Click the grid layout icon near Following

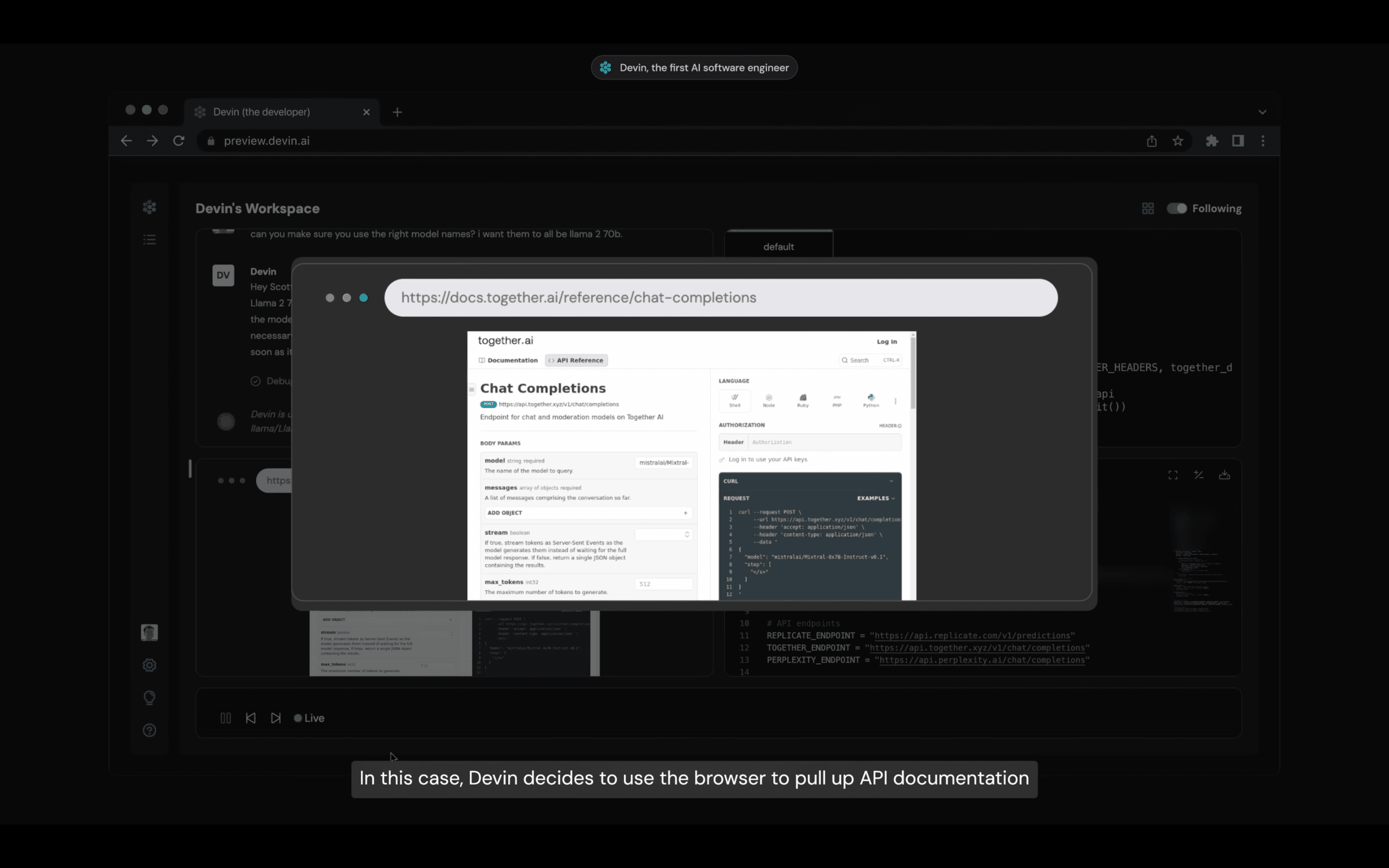(1147, 208)
